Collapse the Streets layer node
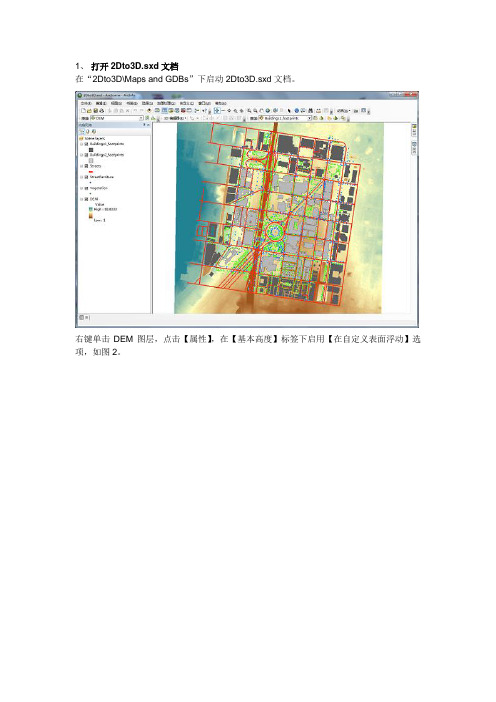This screenshot has height=702, width=496. [x=81, y=166]
